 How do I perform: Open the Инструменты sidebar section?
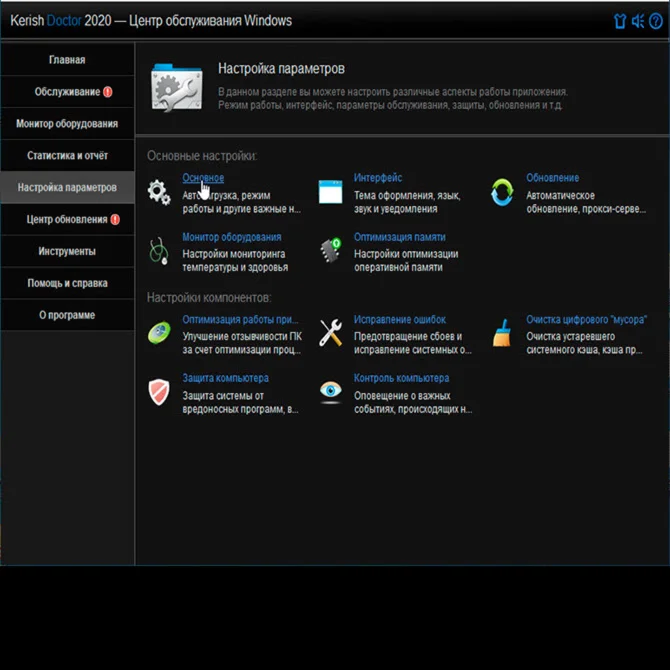coord(67,251)
